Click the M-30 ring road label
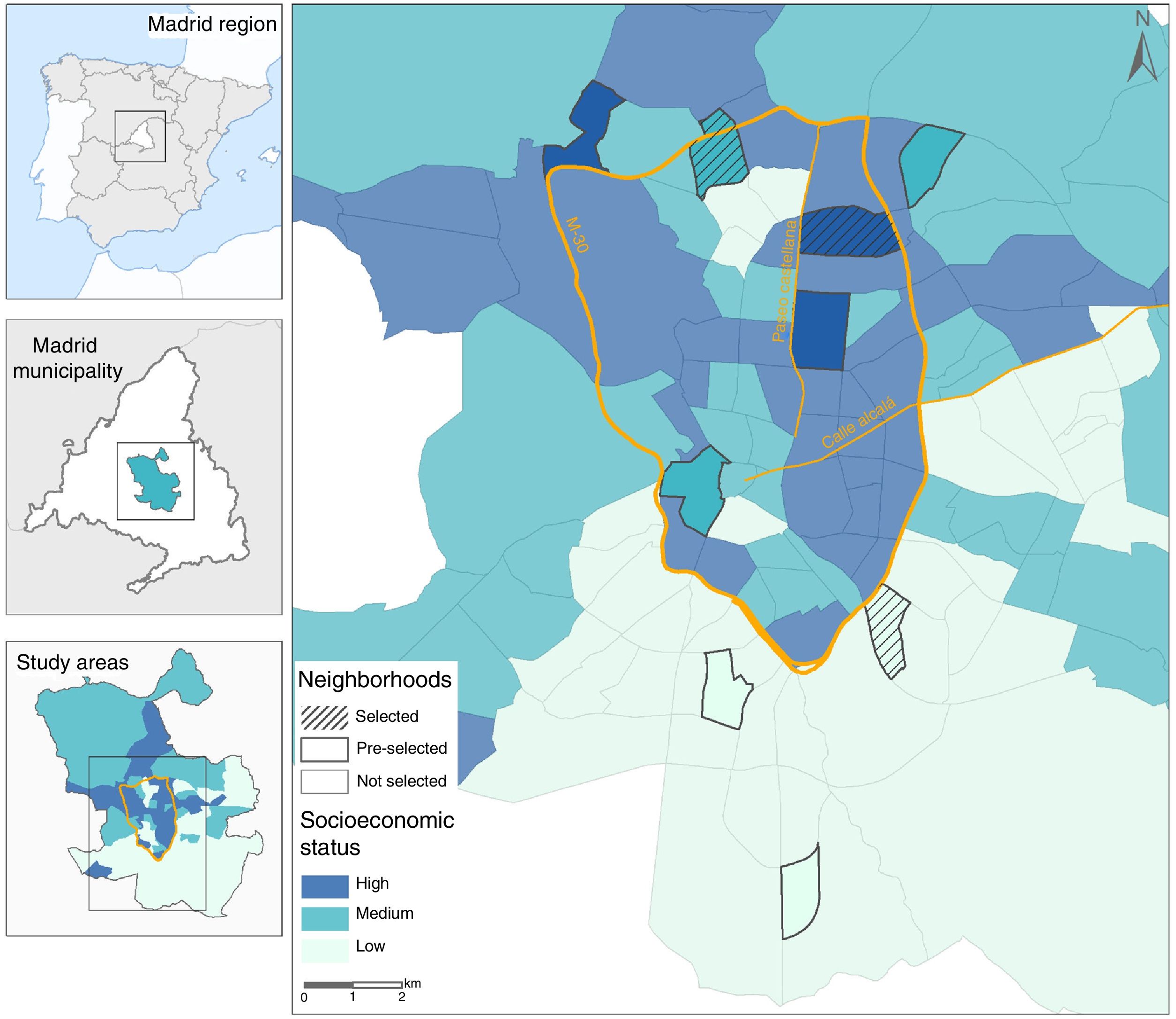 pyautogui.click(x=577, y=234)
